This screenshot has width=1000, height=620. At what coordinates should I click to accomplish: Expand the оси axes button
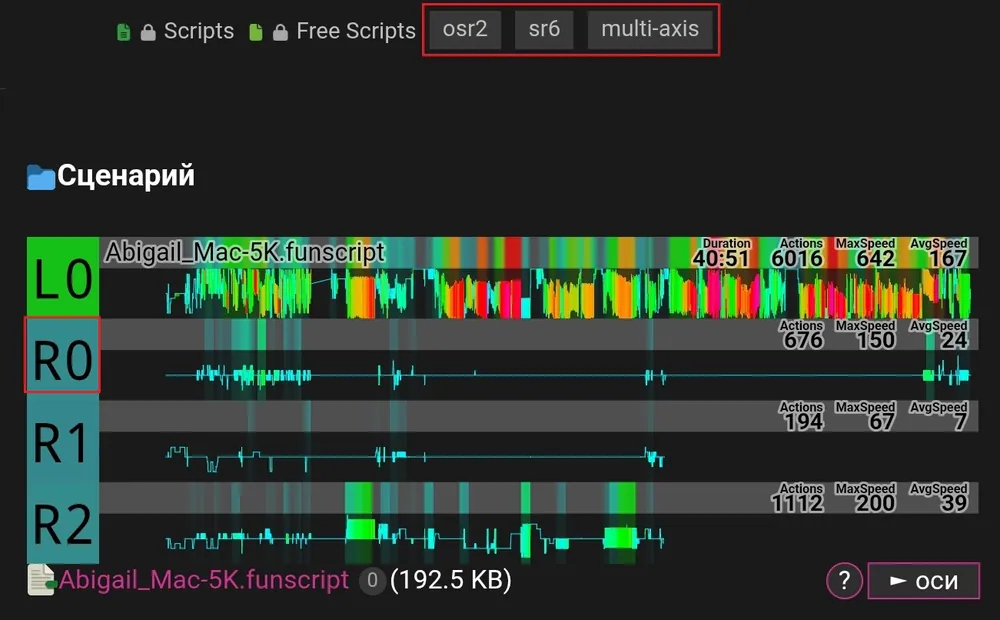click(923, 580)
